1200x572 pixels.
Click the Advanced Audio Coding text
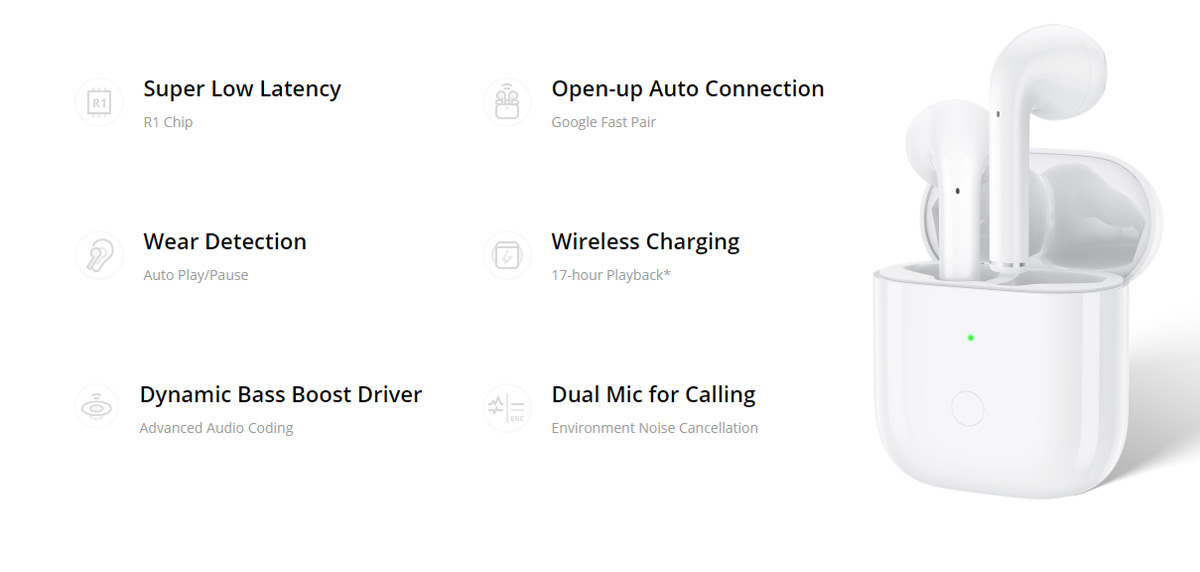(x=217, y=428)
